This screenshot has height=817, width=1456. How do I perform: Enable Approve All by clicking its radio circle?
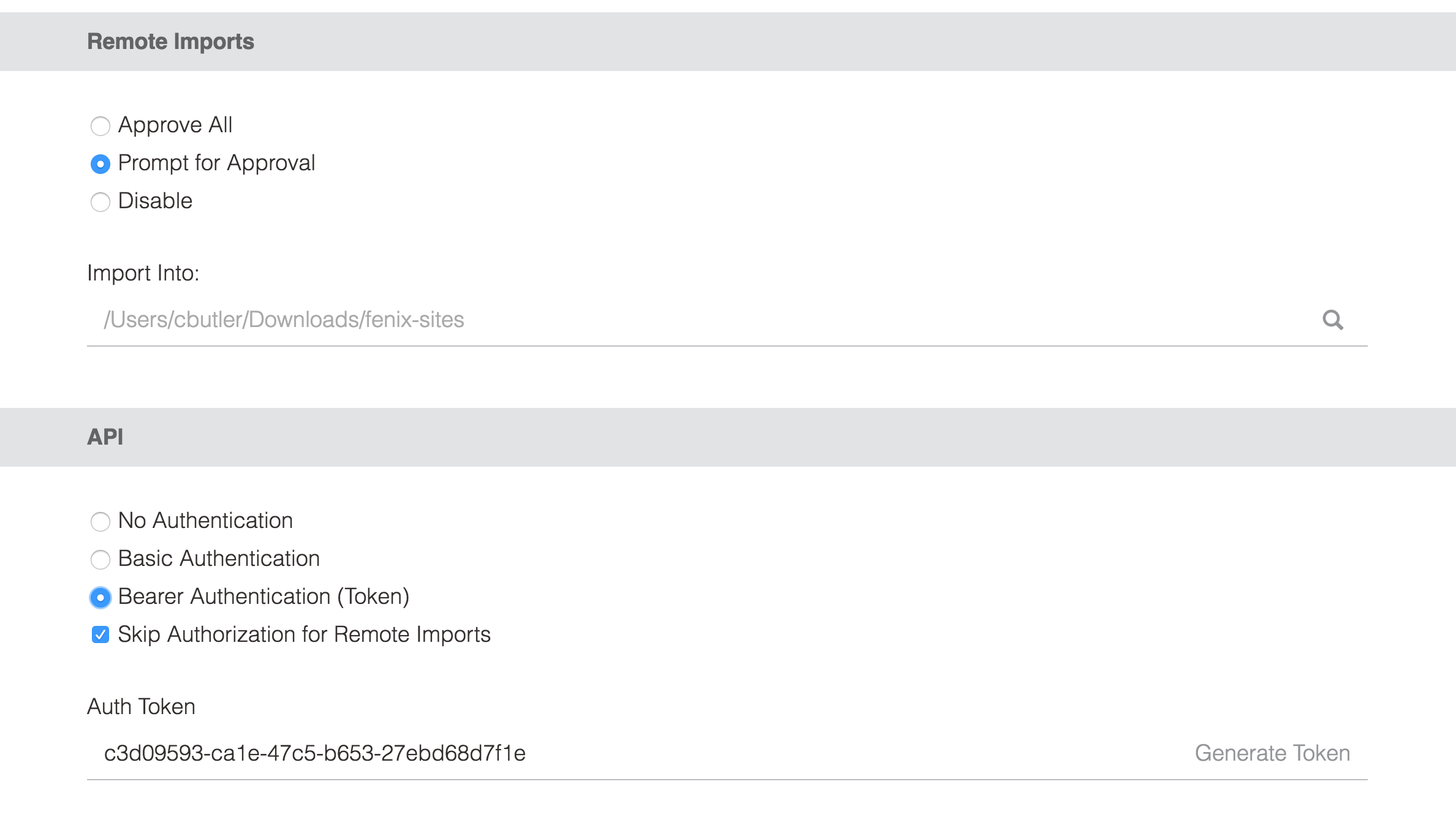click(x=100, y=126)
